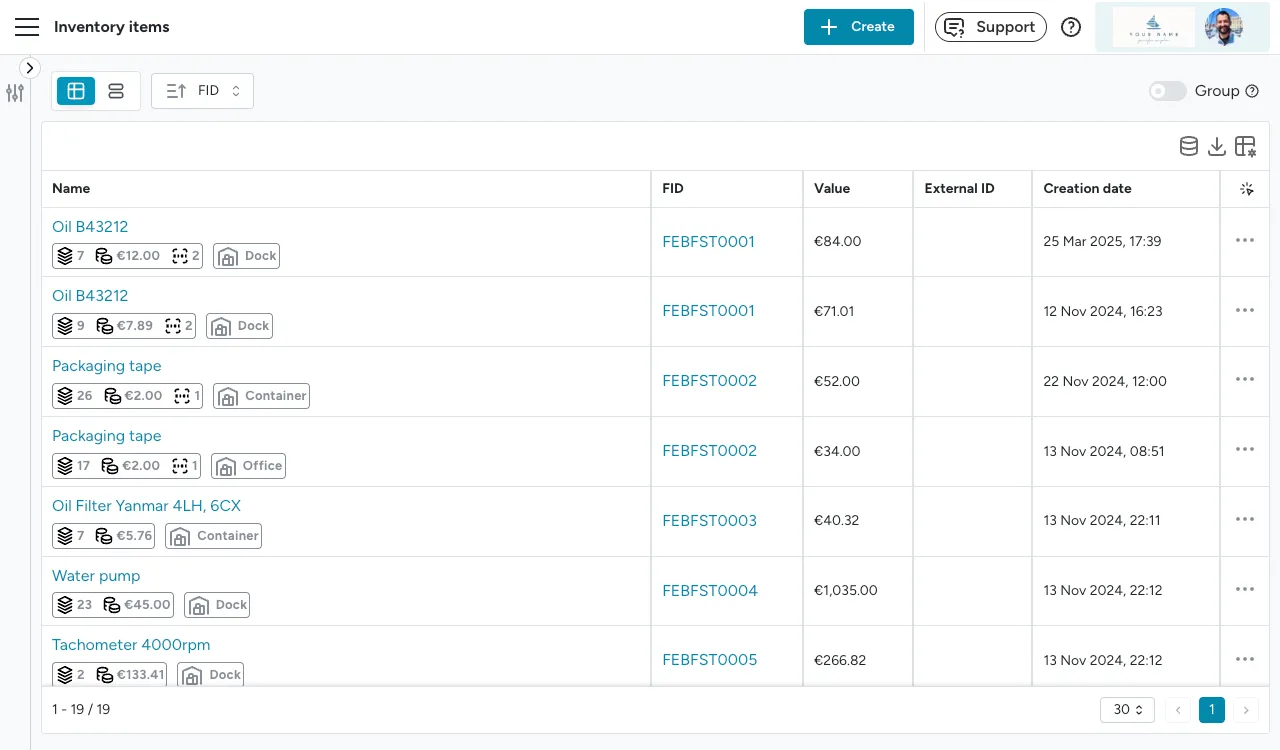Open table column settings icon
This screenshot has height=750, width=1280.
coord(1245,147)
